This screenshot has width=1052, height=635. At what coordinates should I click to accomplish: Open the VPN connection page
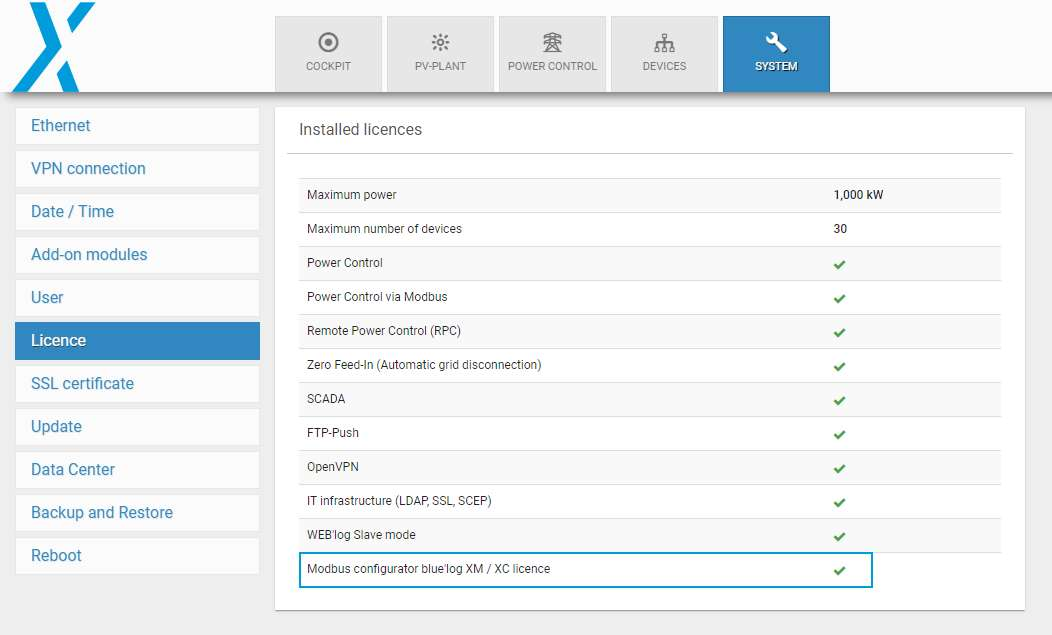pyautogui.click(x=137, y=169)
